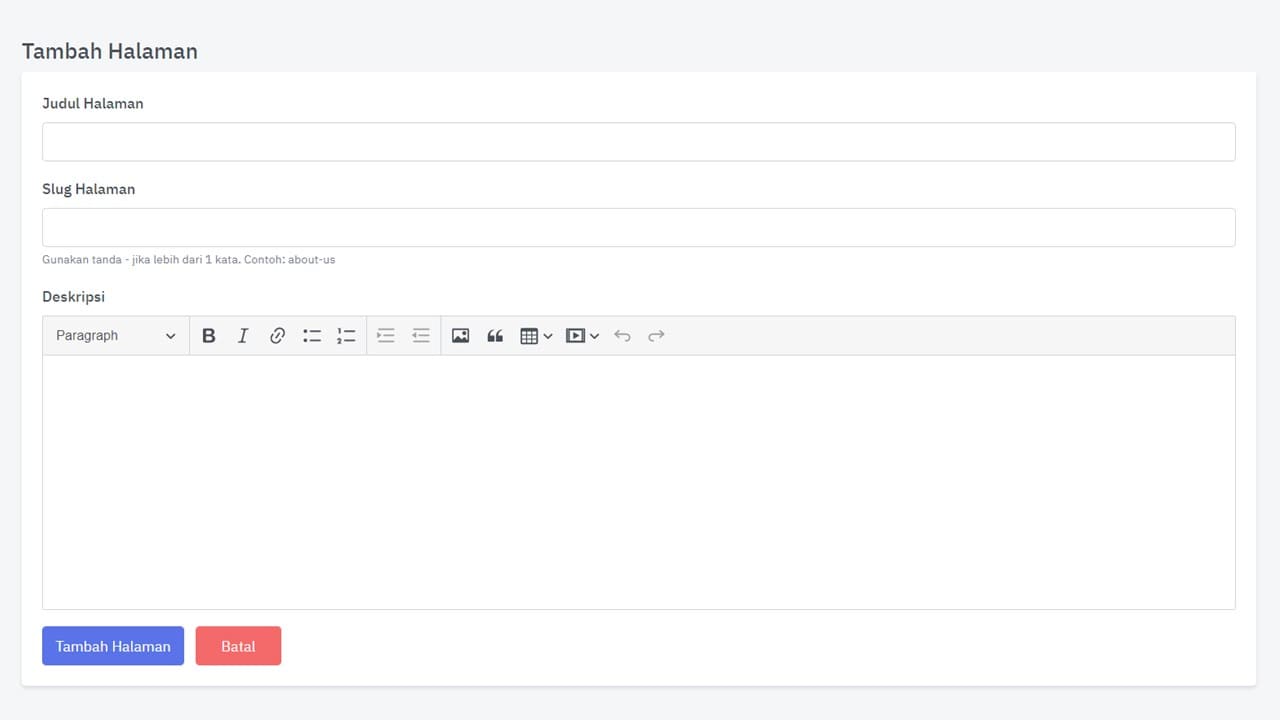Click the decrease indent icon

click(421, 336)
